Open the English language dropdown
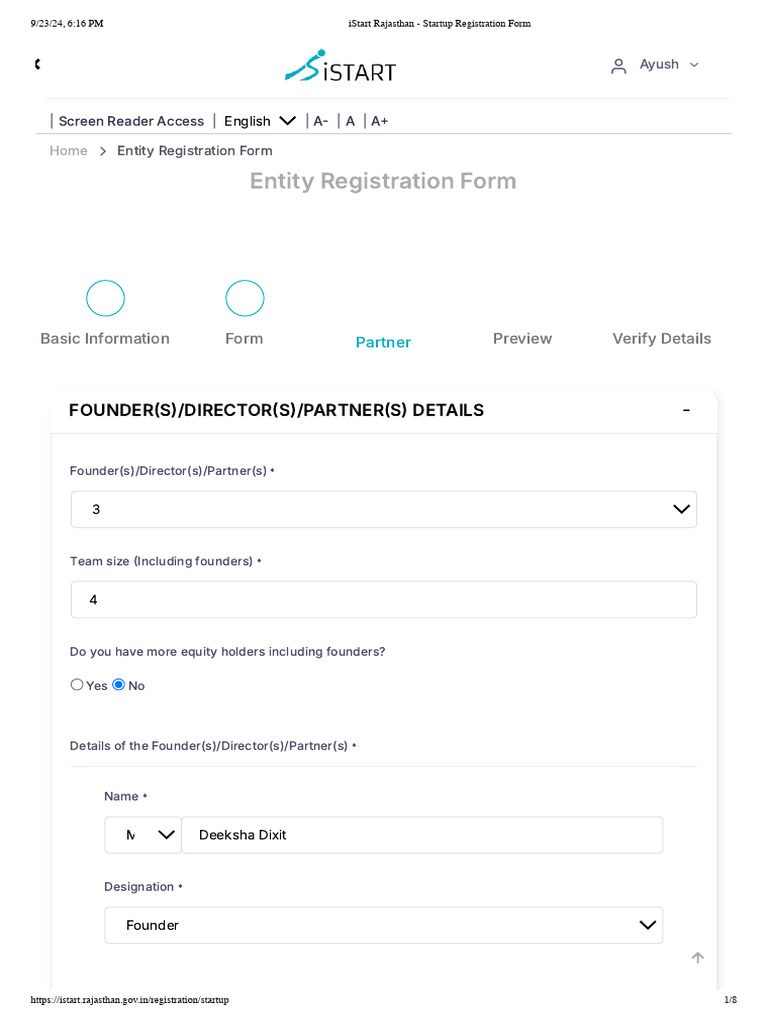768x1024 pixels. pos(259,121)
